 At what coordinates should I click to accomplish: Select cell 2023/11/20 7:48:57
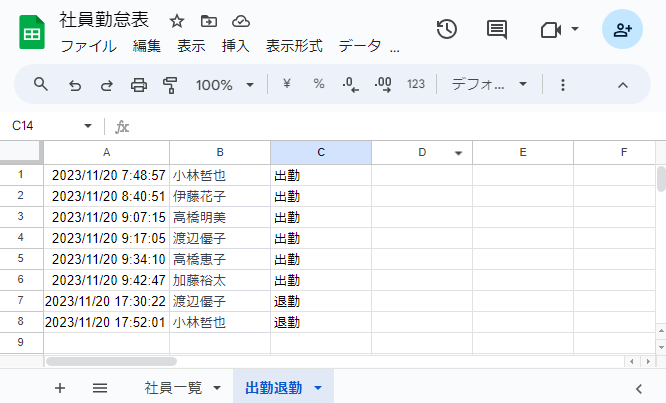(x=106, y=175)
